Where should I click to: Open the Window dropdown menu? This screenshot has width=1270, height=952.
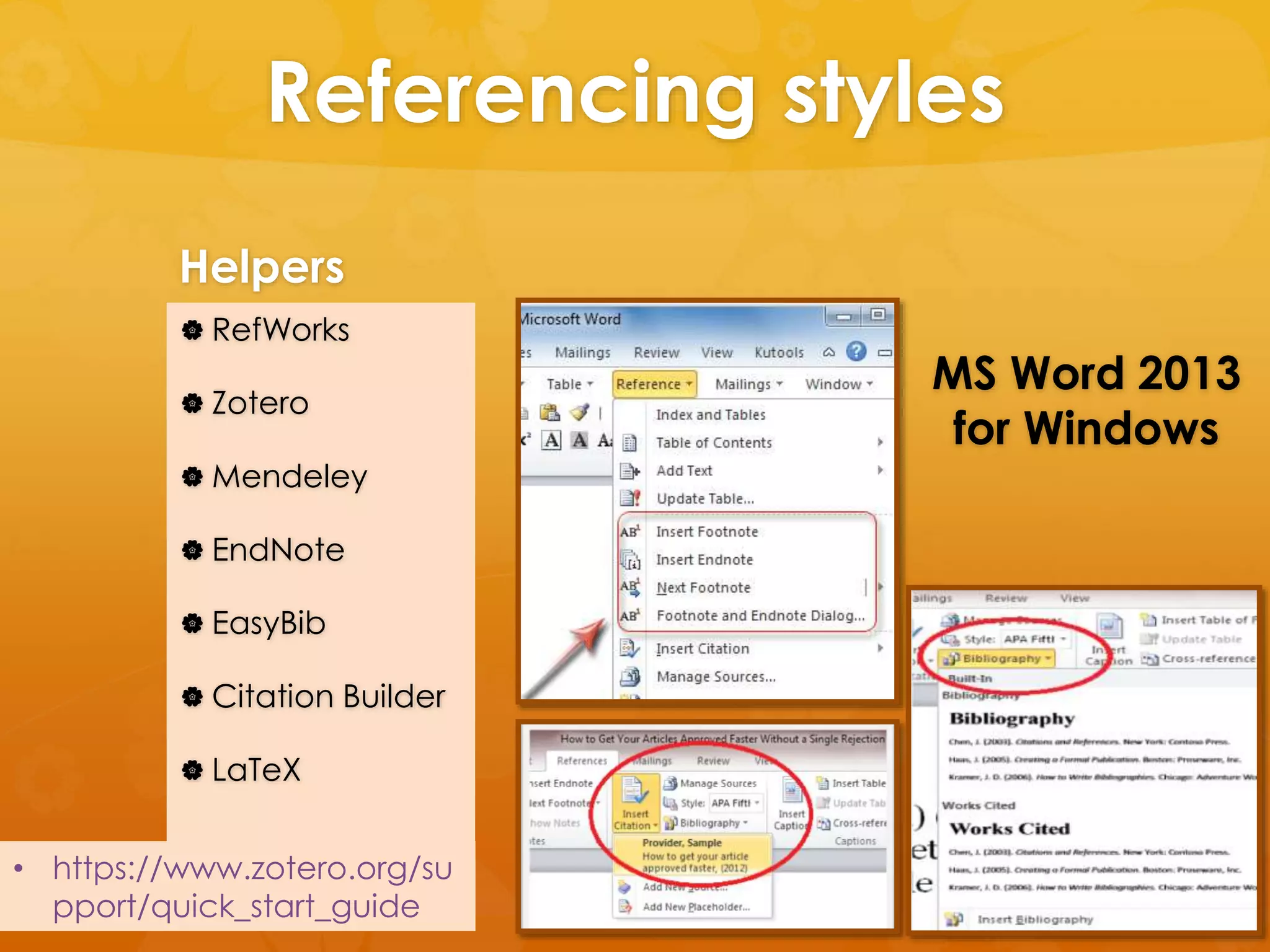click(839, 384)
